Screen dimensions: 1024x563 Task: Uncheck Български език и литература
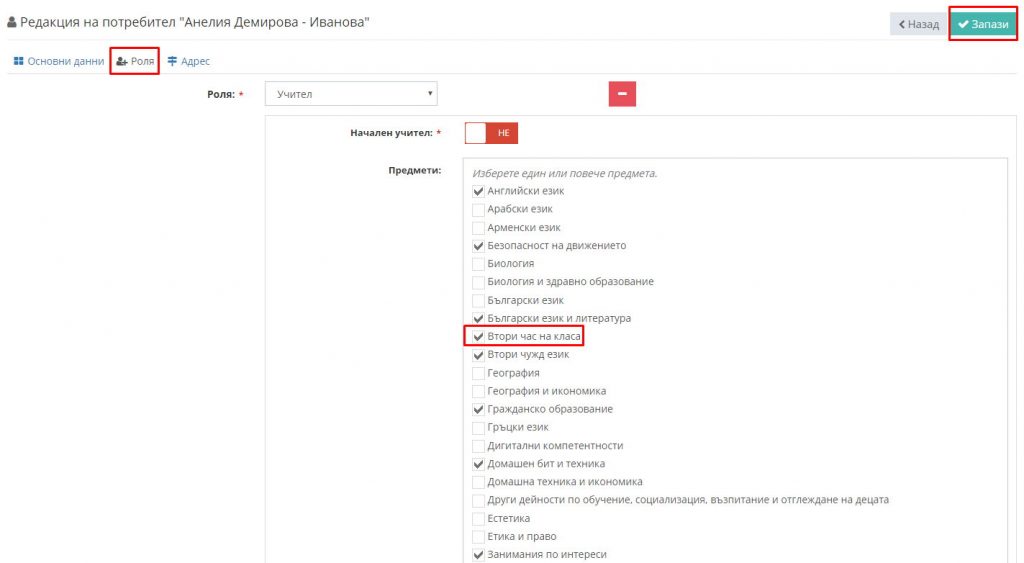point(478,319)
